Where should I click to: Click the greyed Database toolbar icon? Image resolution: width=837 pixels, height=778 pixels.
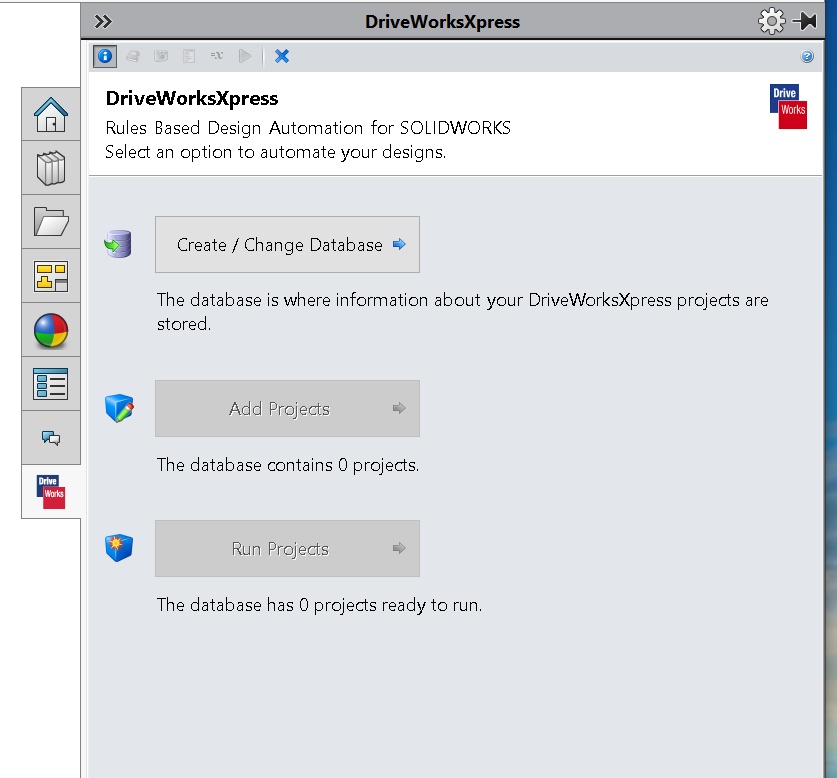(x=133, y=56)
